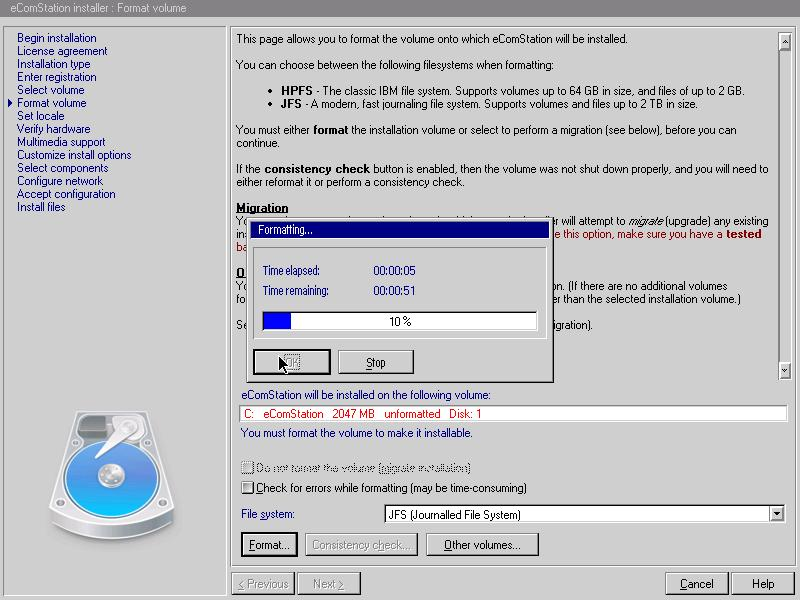Image resolution: width=800 pixels, height=600 pixels.
Task: Click the Format... button
Action: [x=269, y=545]
